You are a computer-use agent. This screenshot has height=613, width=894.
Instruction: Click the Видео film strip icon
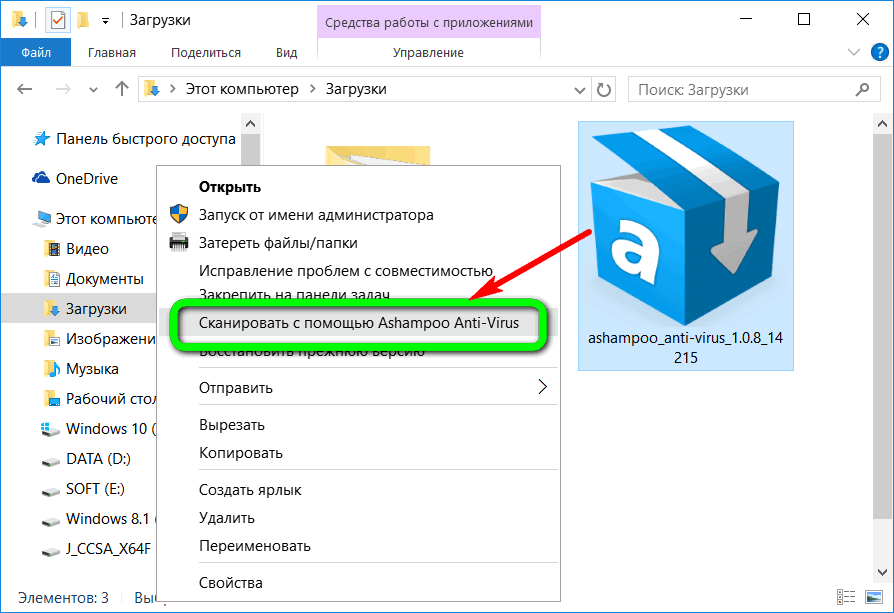click(52, 249)
